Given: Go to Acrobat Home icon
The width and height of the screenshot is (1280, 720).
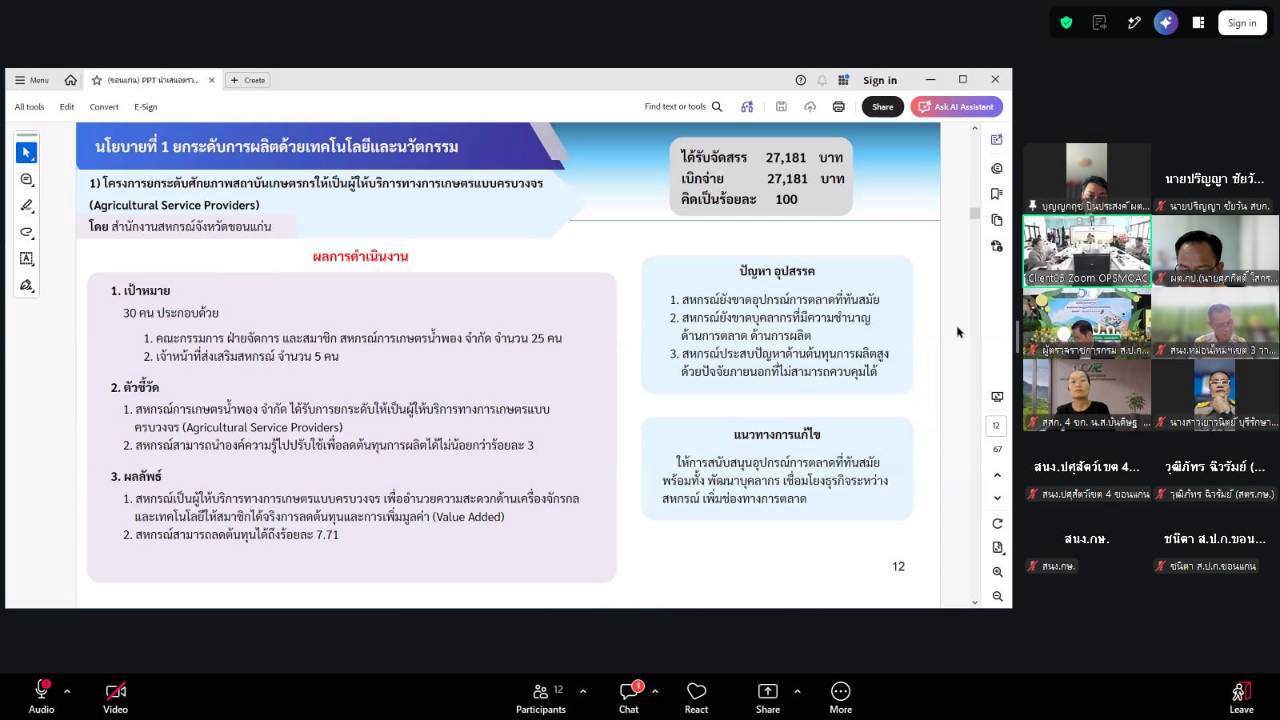Looking at the screenshot, I should pyautogui.click(x=70, y=80).
